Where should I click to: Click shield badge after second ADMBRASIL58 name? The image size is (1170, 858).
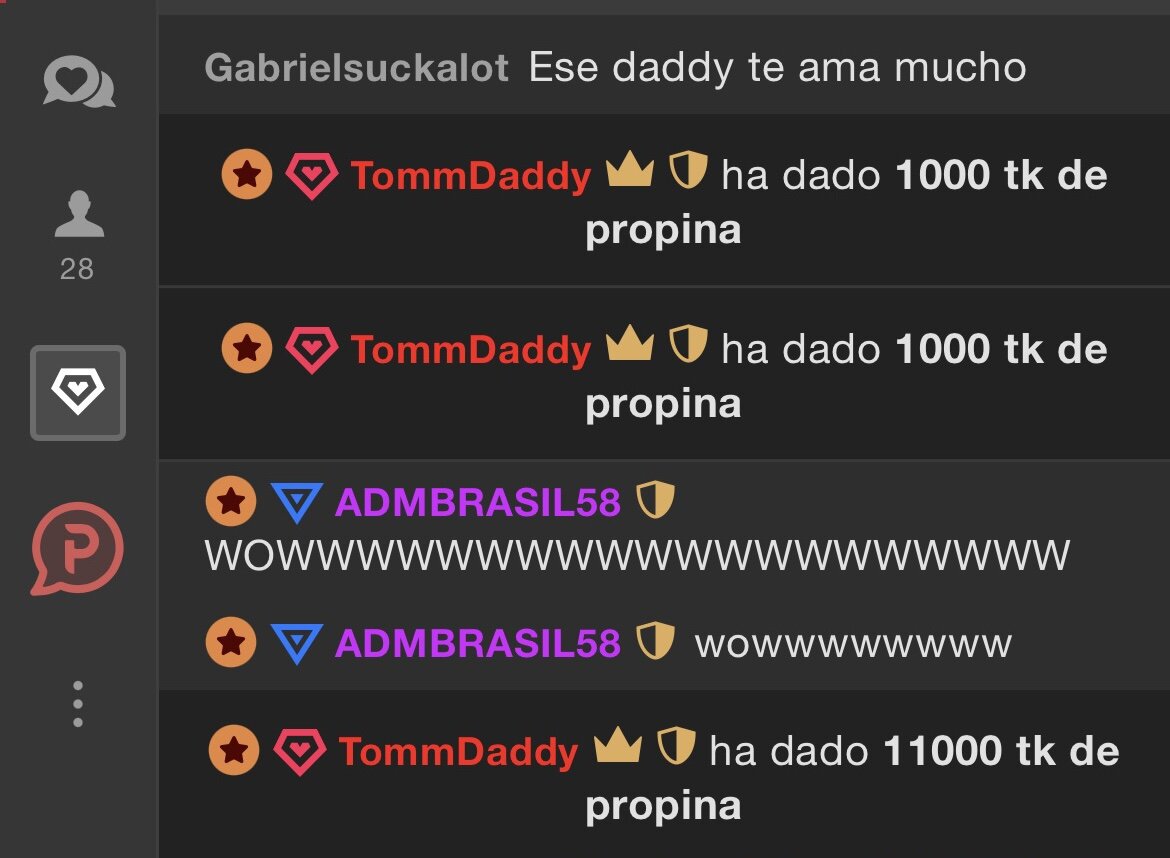click(655, 641)
